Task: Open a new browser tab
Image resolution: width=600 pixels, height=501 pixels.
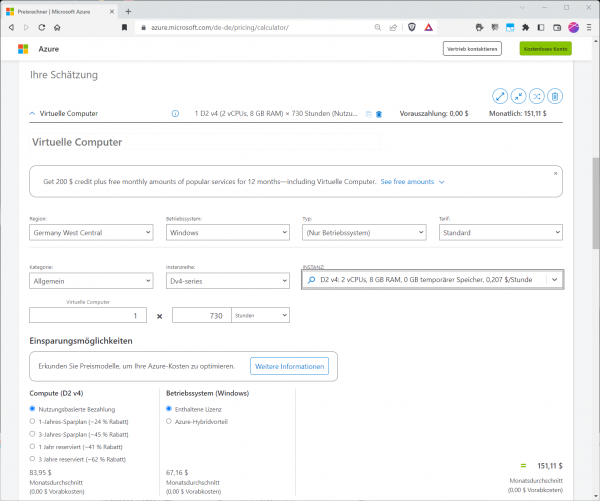Action: tap(128, 11)
